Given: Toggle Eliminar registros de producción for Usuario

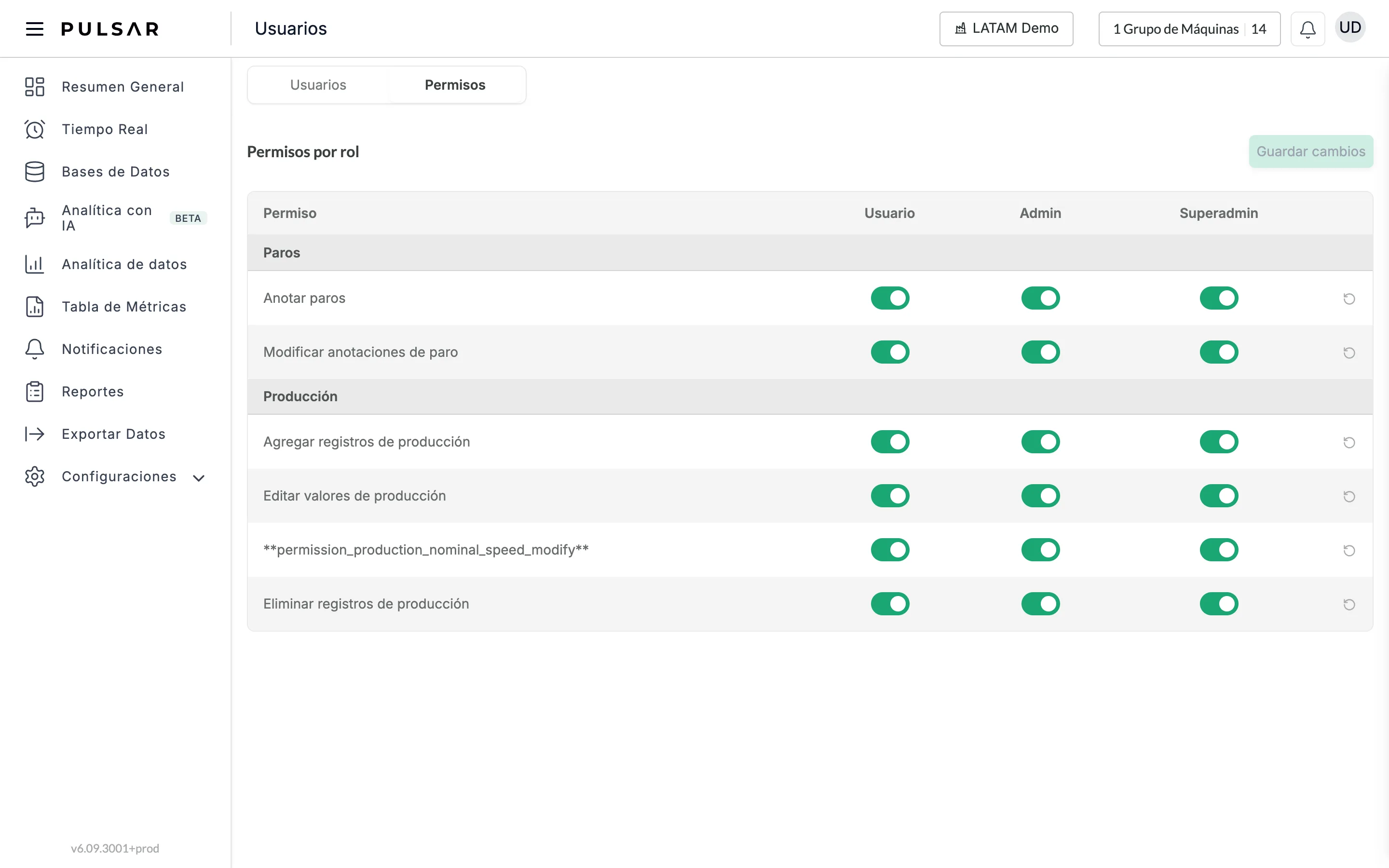Looking at the screenshot, I should 890,603.
